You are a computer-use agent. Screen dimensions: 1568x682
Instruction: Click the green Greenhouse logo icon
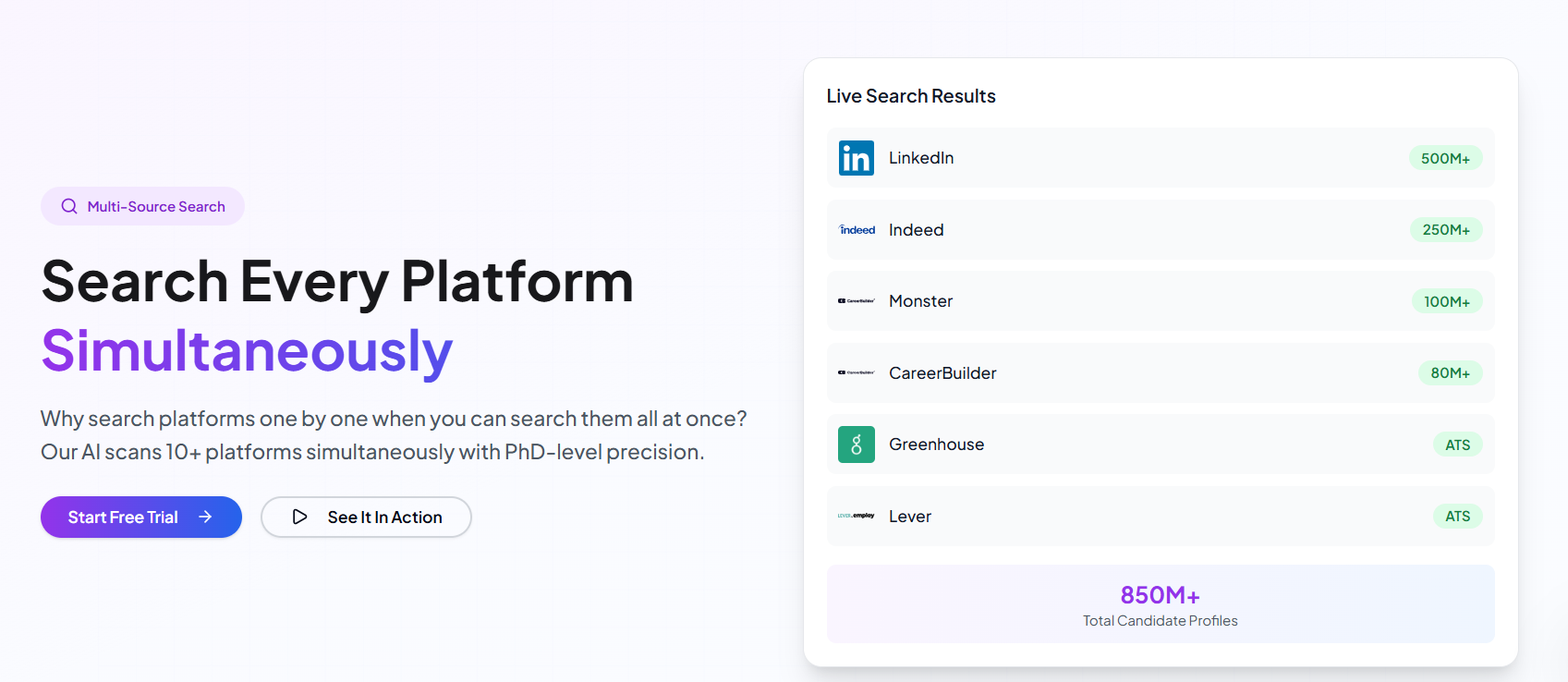[x=856, y=445]
